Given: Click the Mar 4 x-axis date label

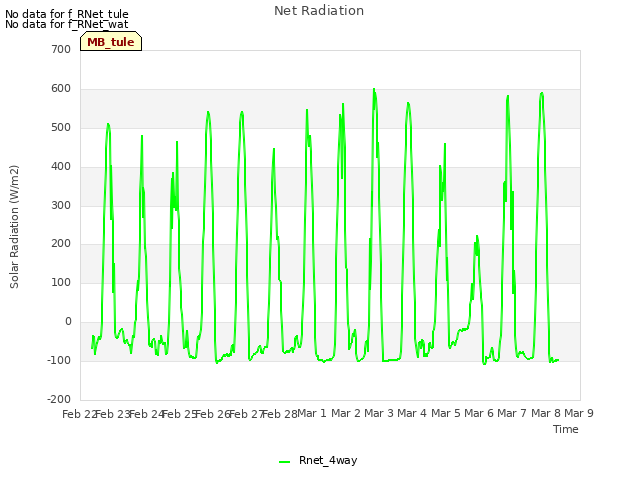Looking at the screenshot, I should click(x=412, y=413).
